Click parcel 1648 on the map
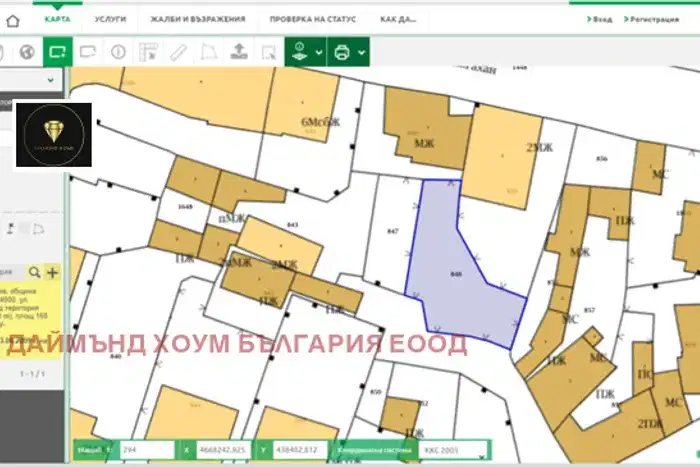The width and height of the screenshot is (700, 467). (x=184, y=206)
